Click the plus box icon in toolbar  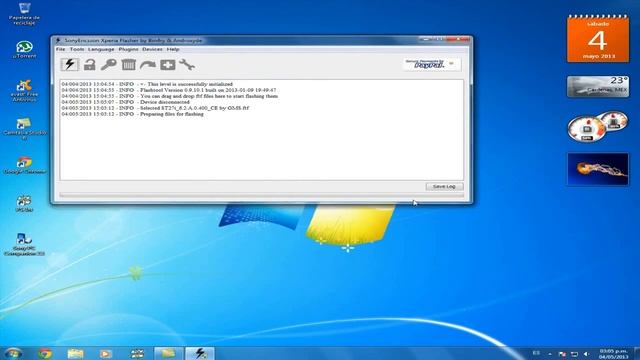click(x=167, y=64)
